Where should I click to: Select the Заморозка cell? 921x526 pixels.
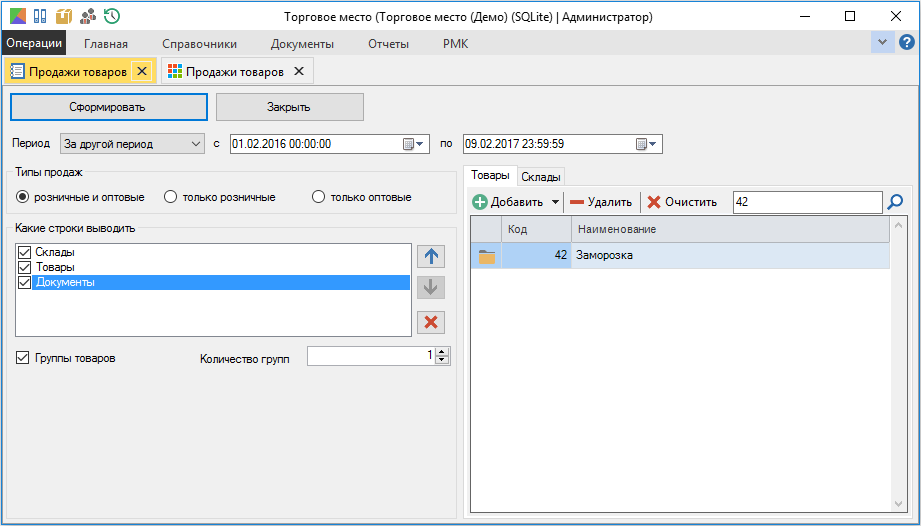coord(730,256)
